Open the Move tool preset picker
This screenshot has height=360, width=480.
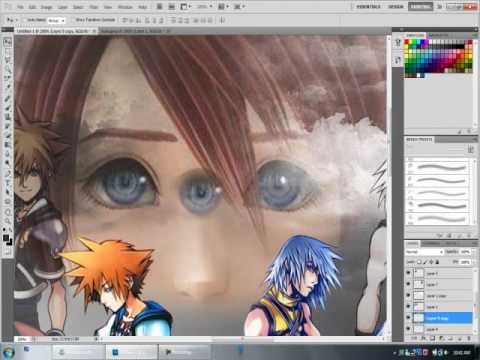(x=12, y=20)
